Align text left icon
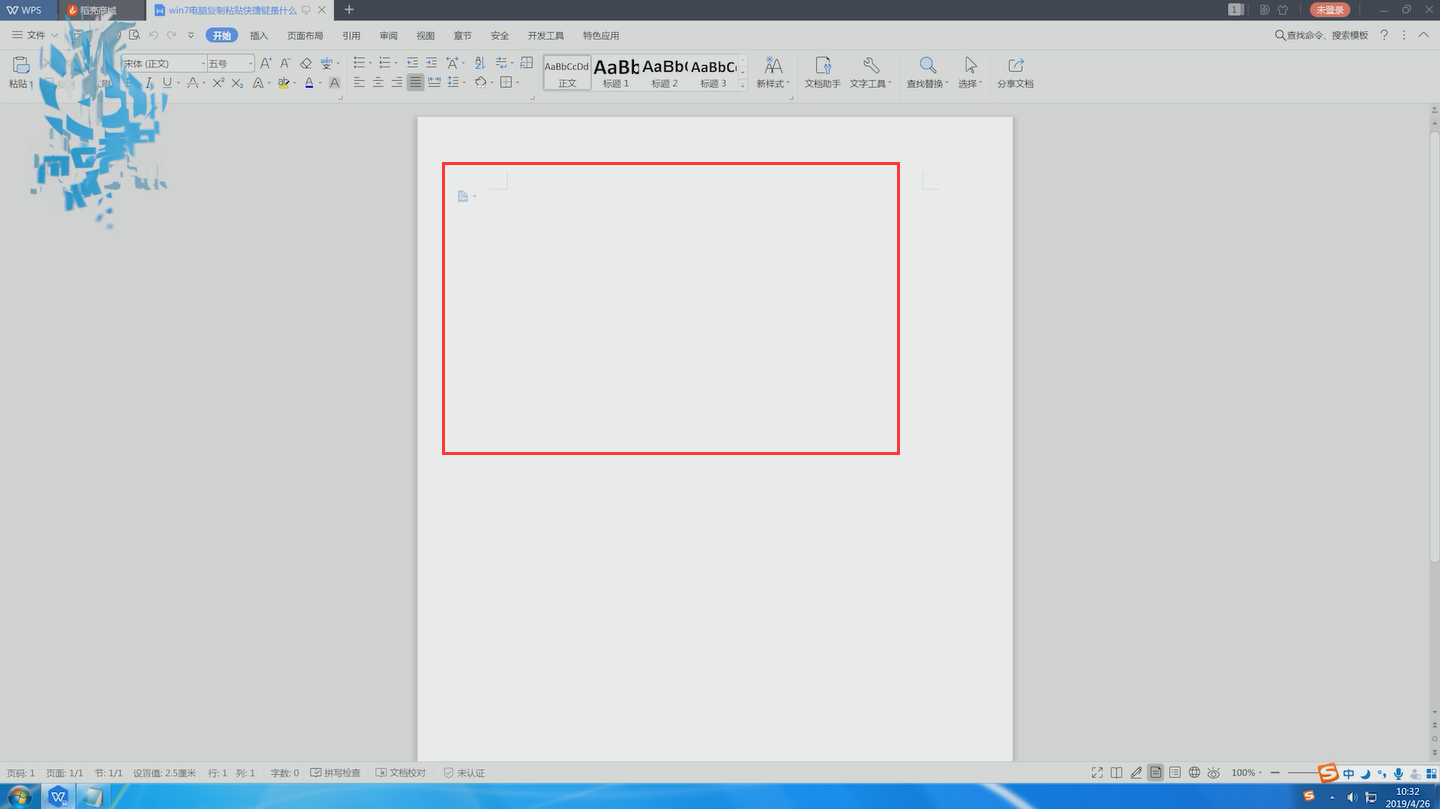1440x809 pixels. click(x=359, y=83)
